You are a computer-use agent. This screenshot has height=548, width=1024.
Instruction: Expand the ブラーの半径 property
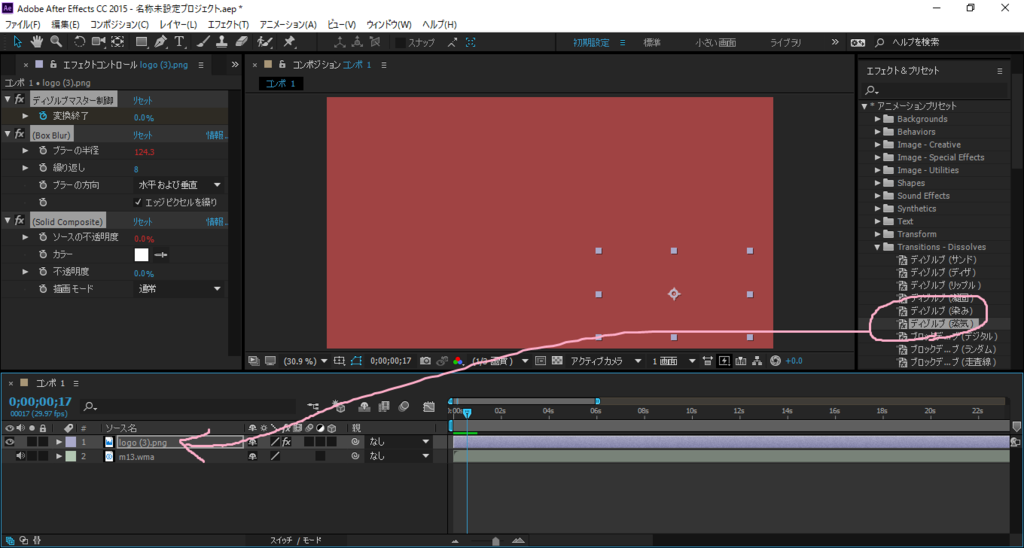click(25, 151)
